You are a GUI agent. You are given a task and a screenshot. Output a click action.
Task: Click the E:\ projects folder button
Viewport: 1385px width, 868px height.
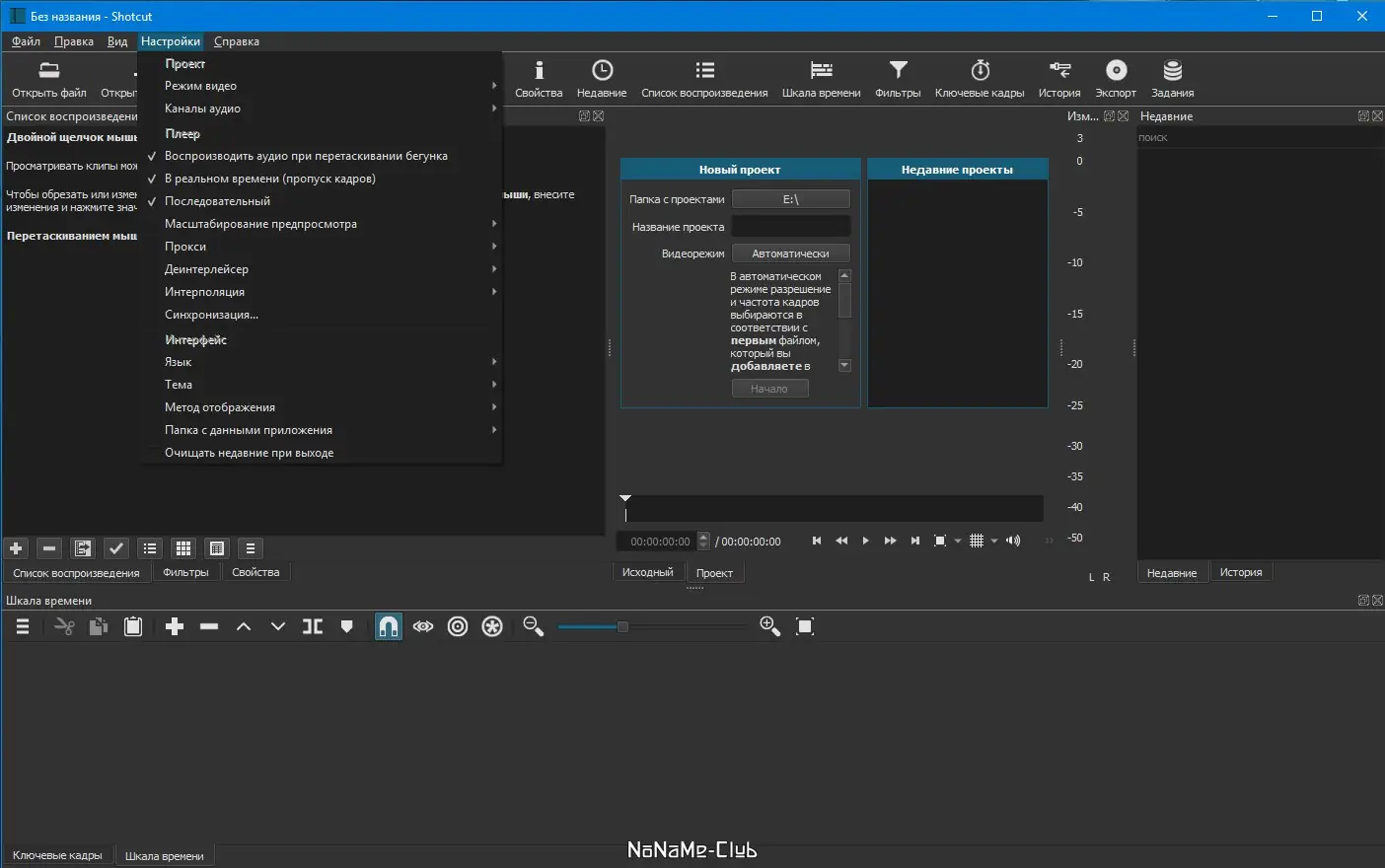(790, 199)
